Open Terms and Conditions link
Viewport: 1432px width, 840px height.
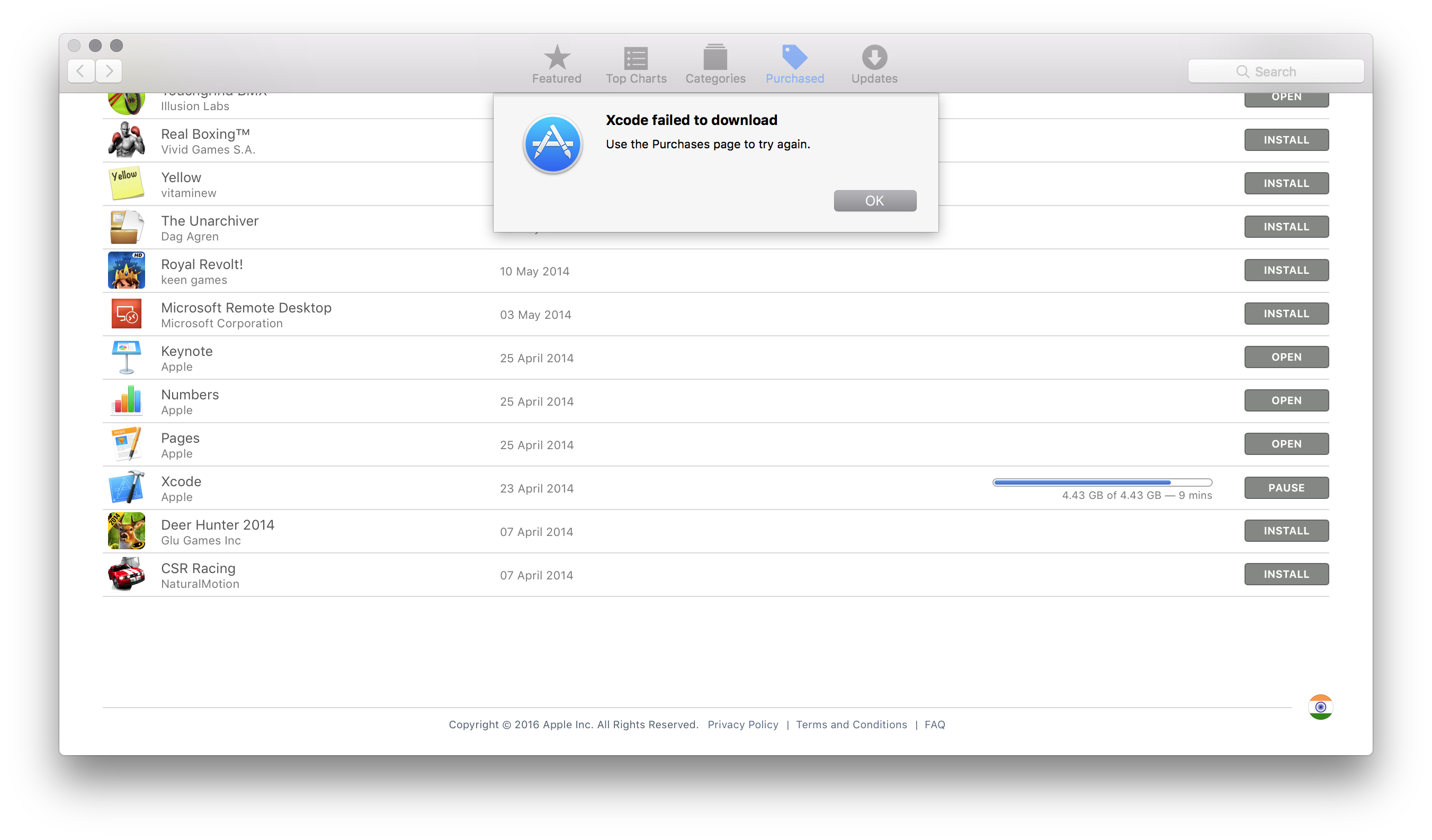[x=851, y=725]
